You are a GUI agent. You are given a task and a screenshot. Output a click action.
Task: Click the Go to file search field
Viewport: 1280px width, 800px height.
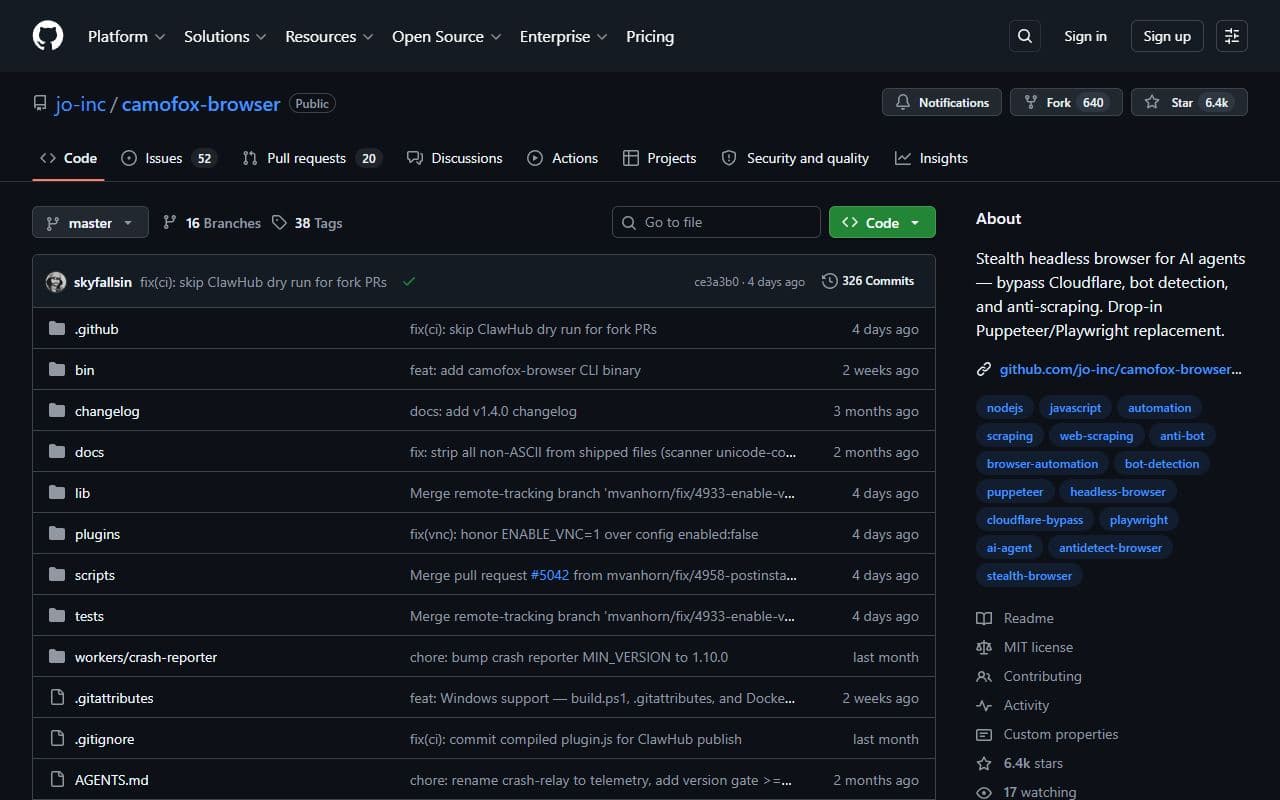(x=716, y=222)
